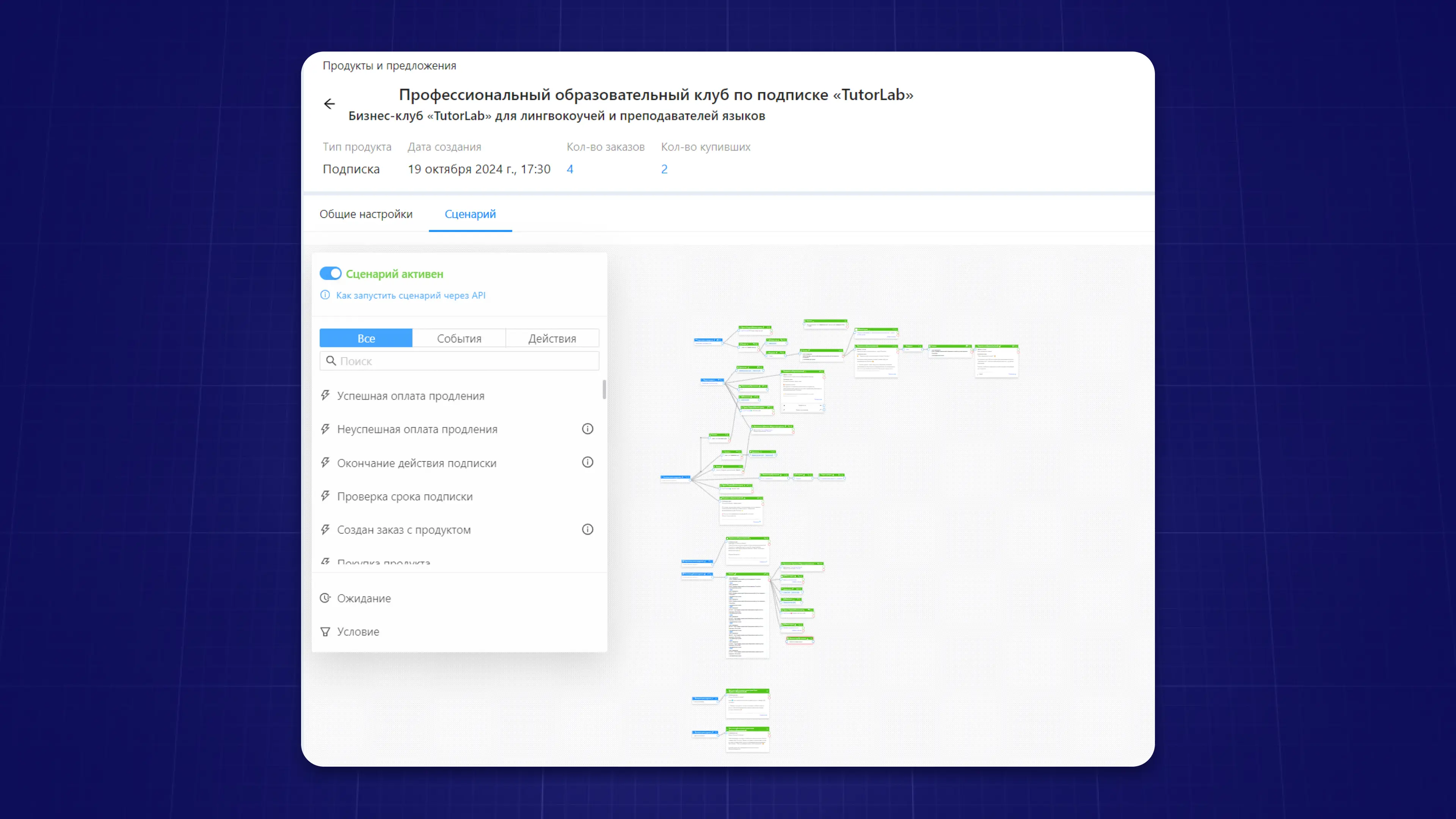Toggle the 'Сценарий активен' switch

[x=331, y=273]
